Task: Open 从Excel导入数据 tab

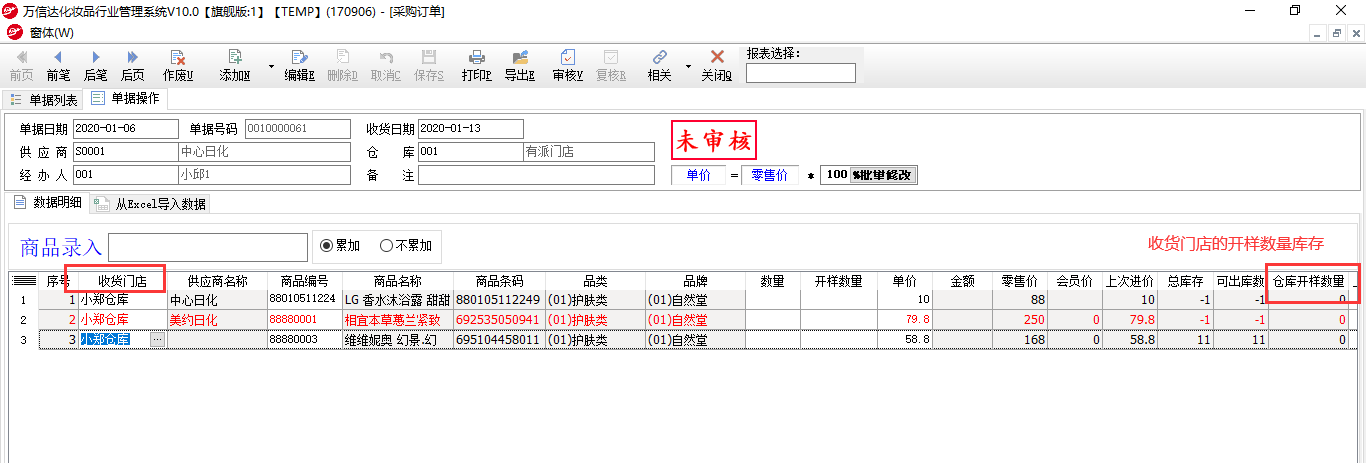Action: coord(151,204)
